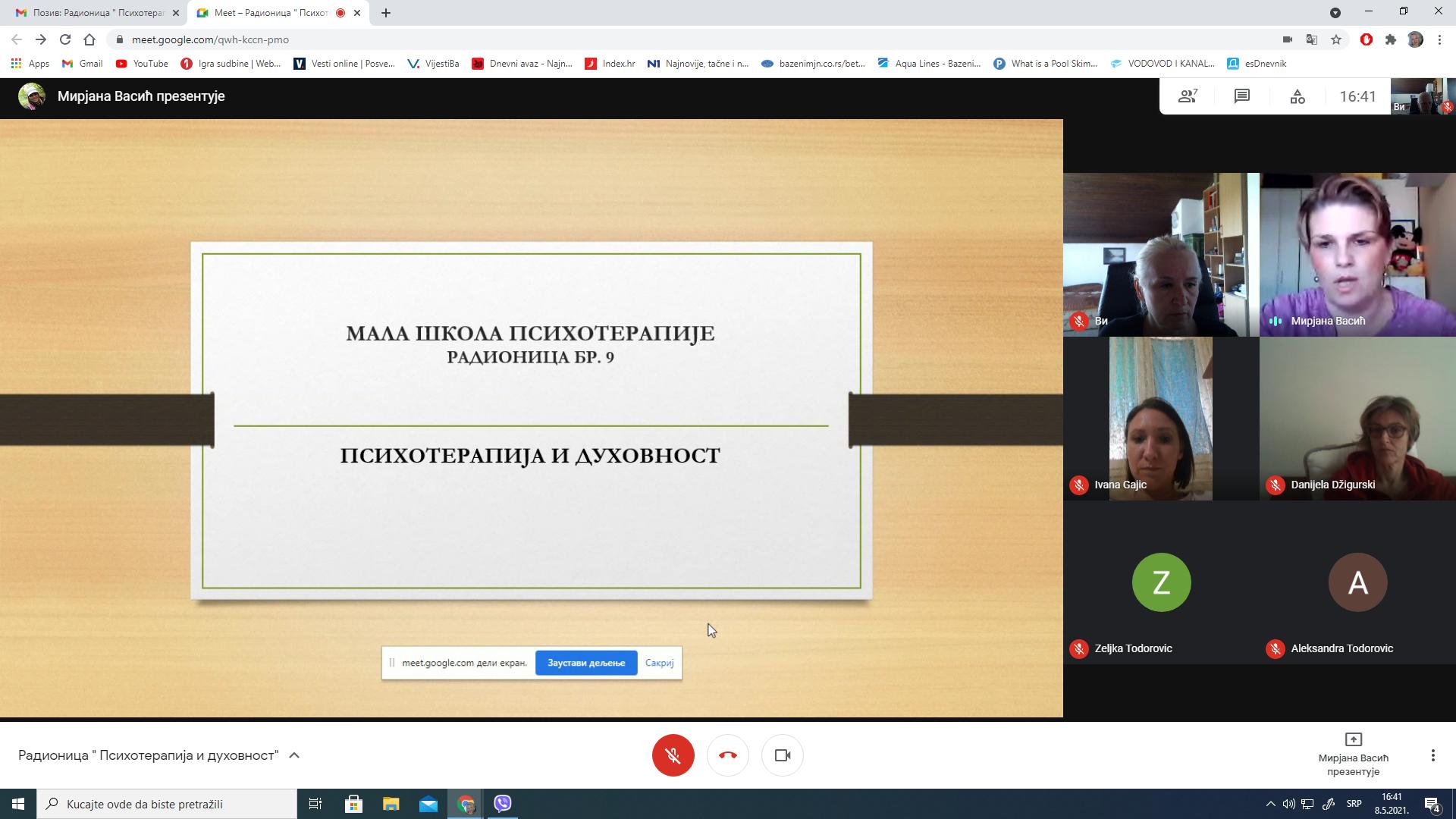Open the activities shapes icon
The width and height of the screenshot is (1456, 819).
1298,96
